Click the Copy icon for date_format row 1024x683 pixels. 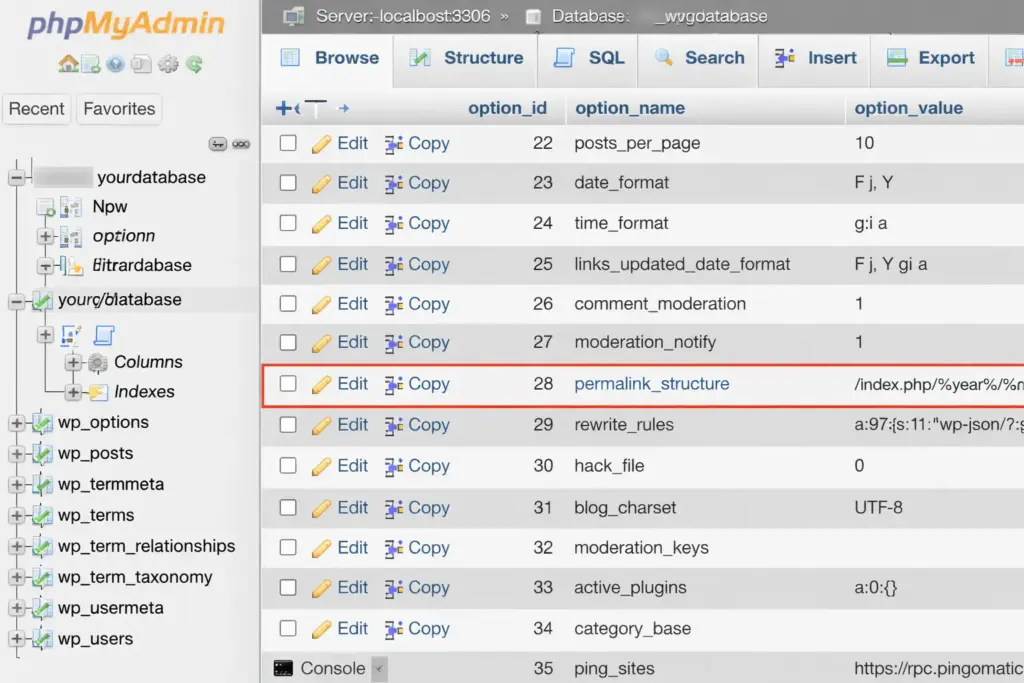click(394, 184)
